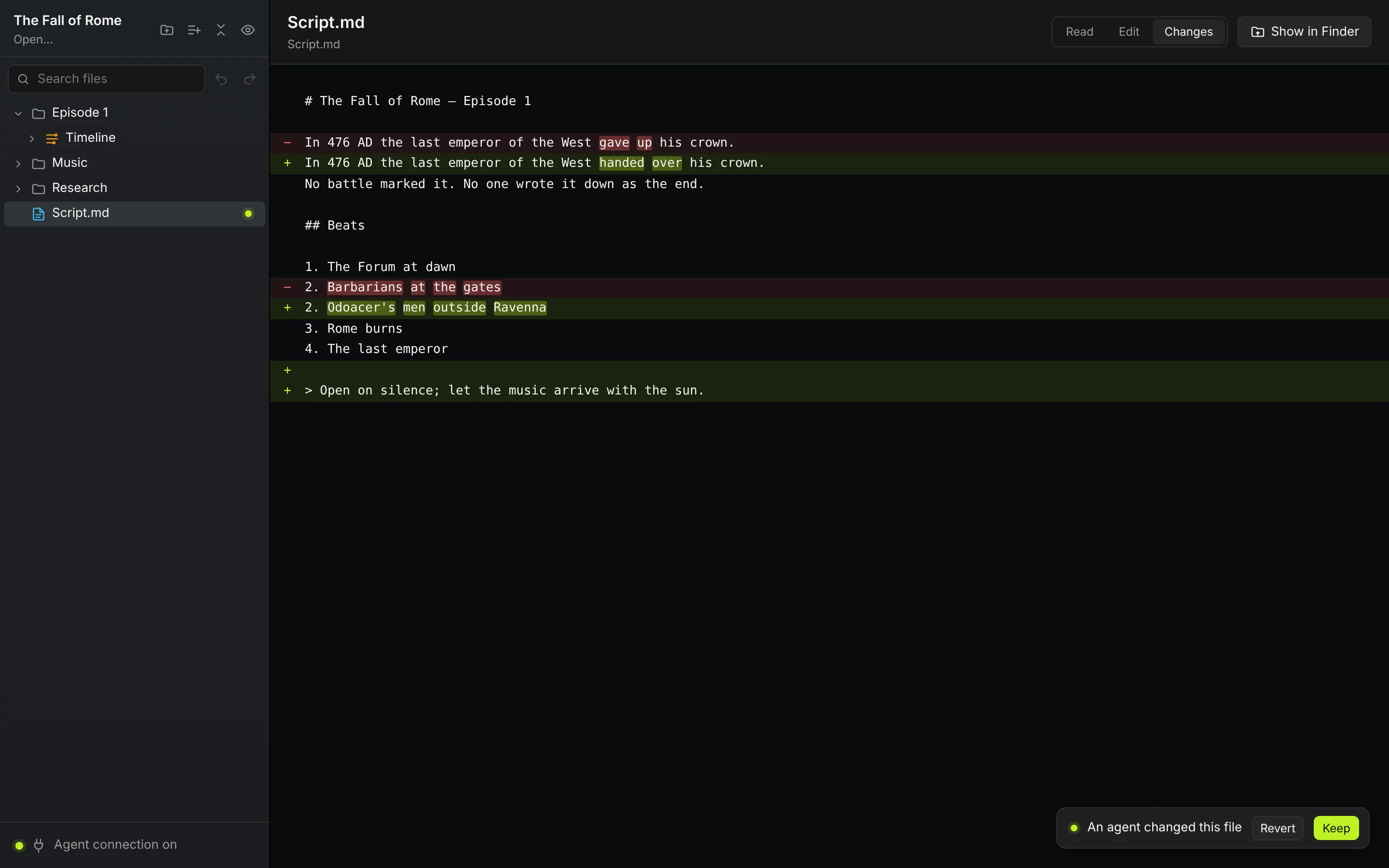This screenshot has height=868, width=1389.
Task: Click added 'handed over' highlighted line
Action: click(829, 163)
